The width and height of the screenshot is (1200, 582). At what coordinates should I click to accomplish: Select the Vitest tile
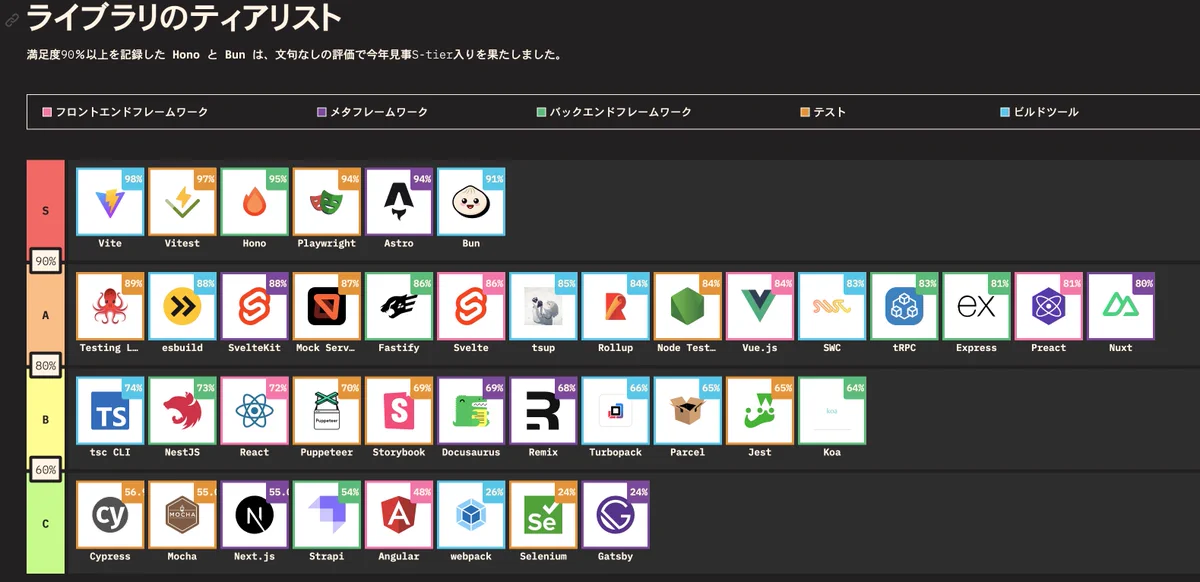coord(182,202)
